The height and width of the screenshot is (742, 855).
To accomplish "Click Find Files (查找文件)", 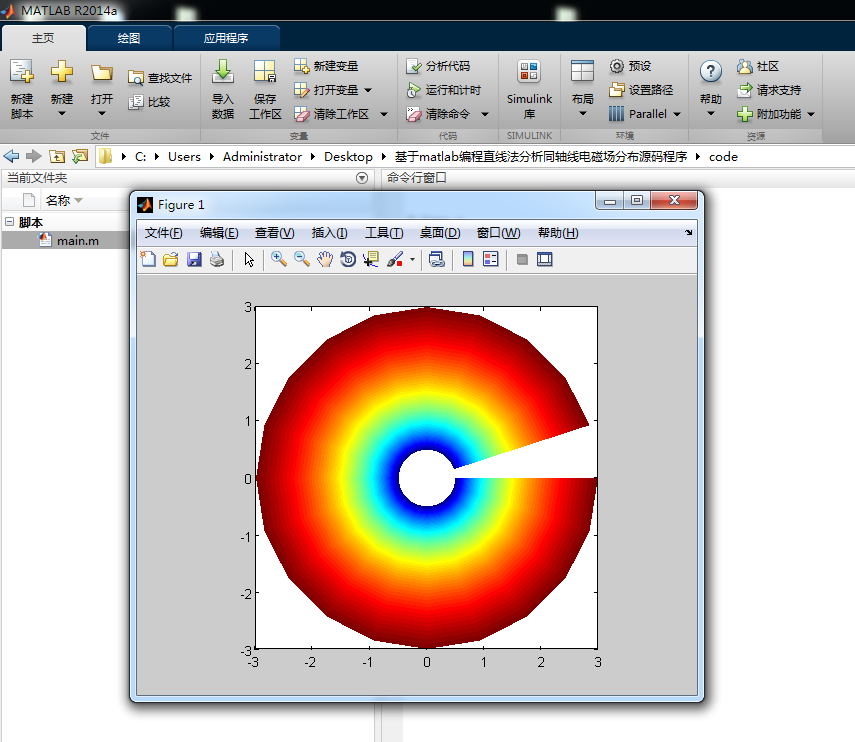I will tap(160, 78).
